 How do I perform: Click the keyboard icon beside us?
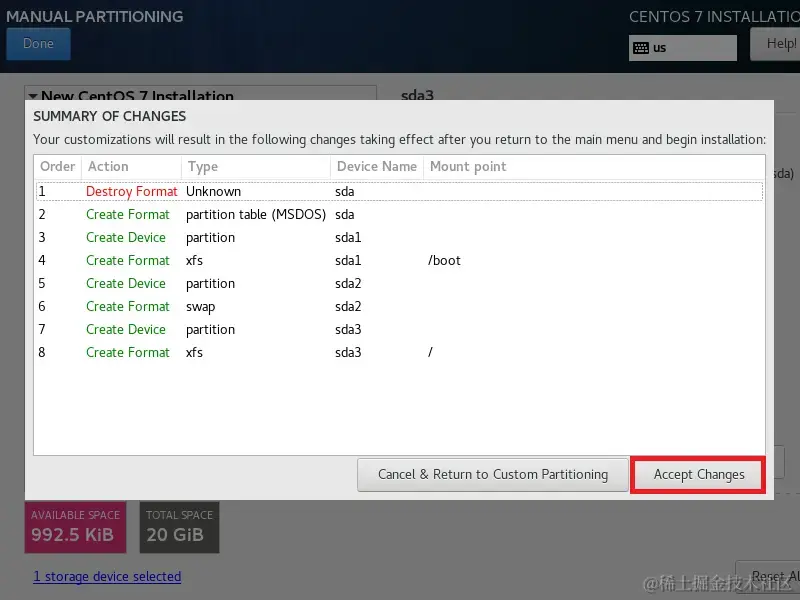click(x=641, y=48)
